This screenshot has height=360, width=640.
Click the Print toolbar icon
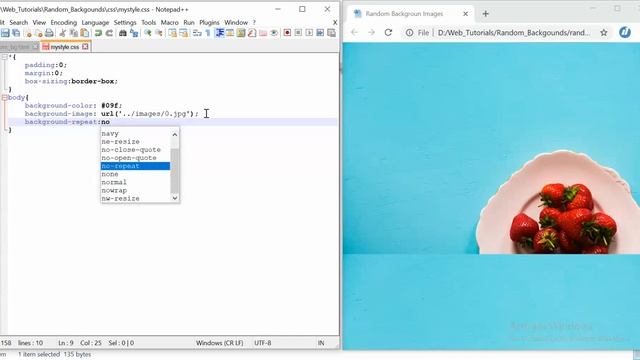point(49,33)
